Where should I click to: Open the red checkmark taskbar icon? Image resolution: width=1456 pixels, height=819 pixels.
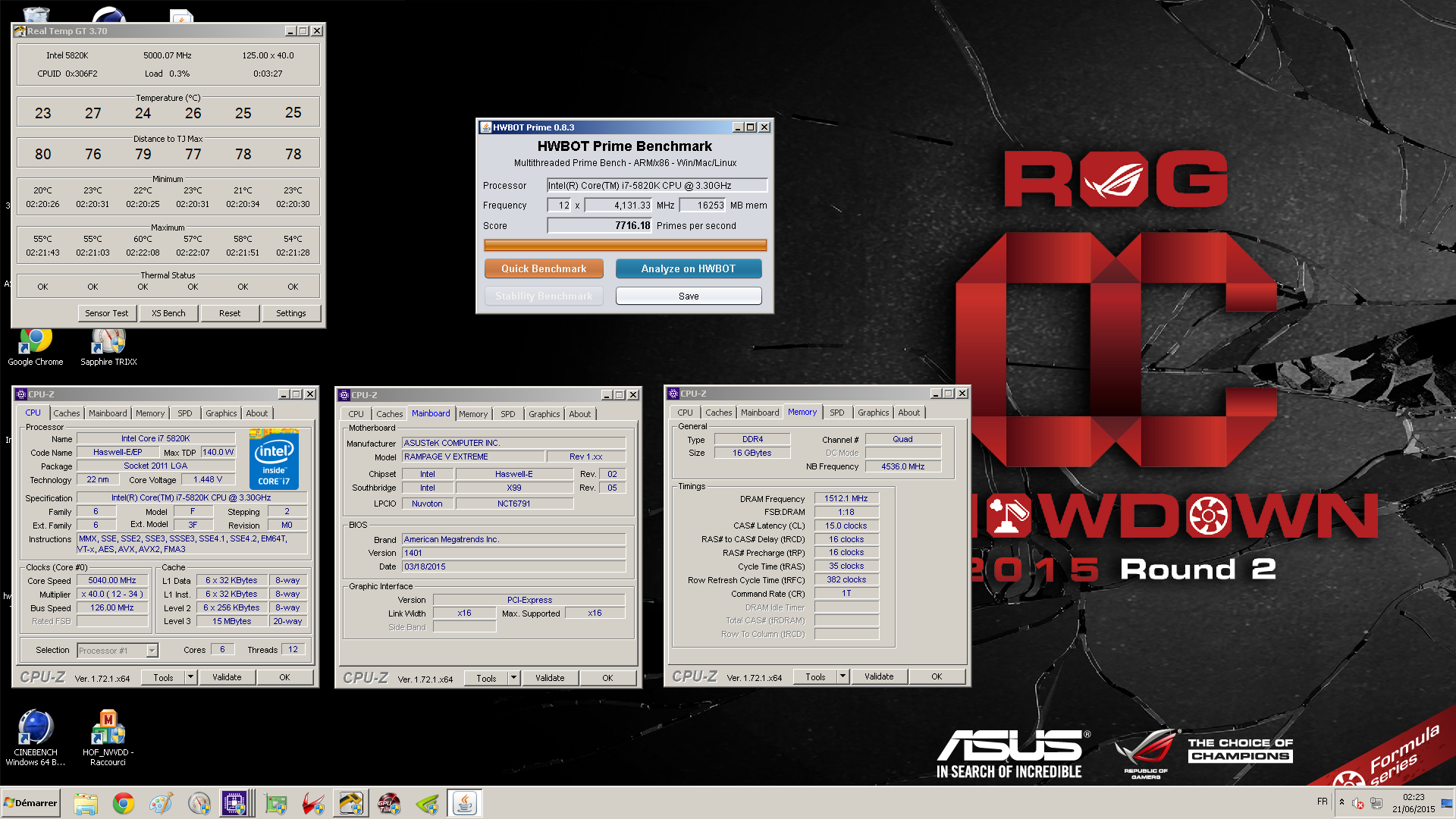pos(313,803)
